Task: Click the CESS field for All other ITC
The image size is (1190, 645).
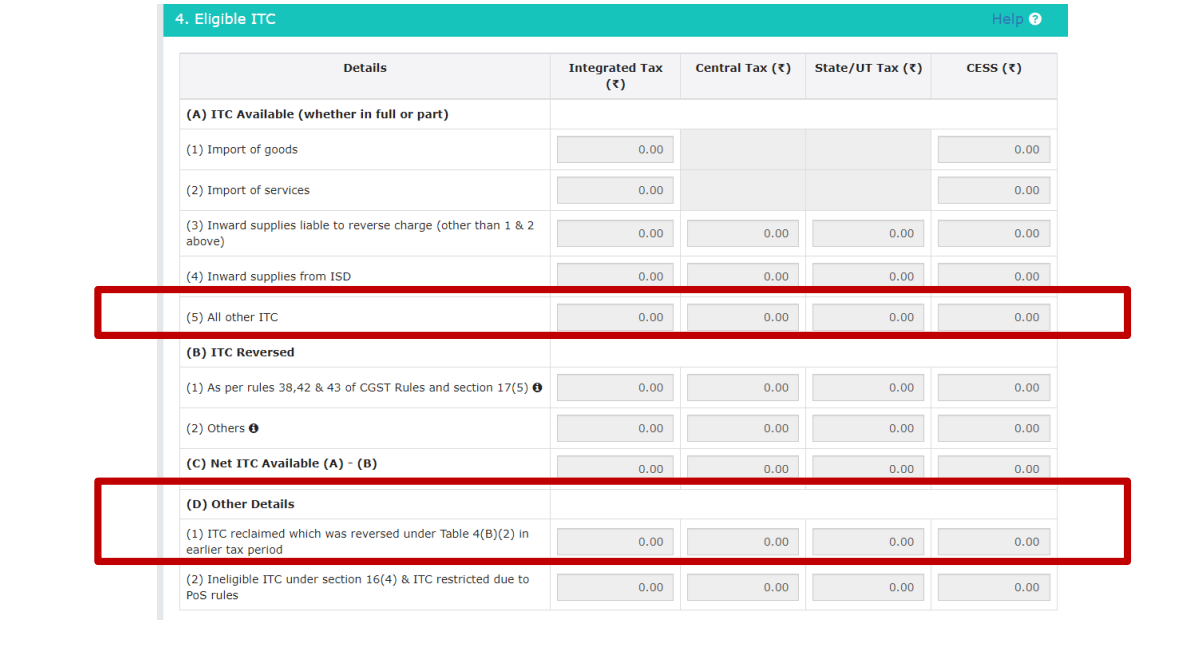Action: [993, 316]
